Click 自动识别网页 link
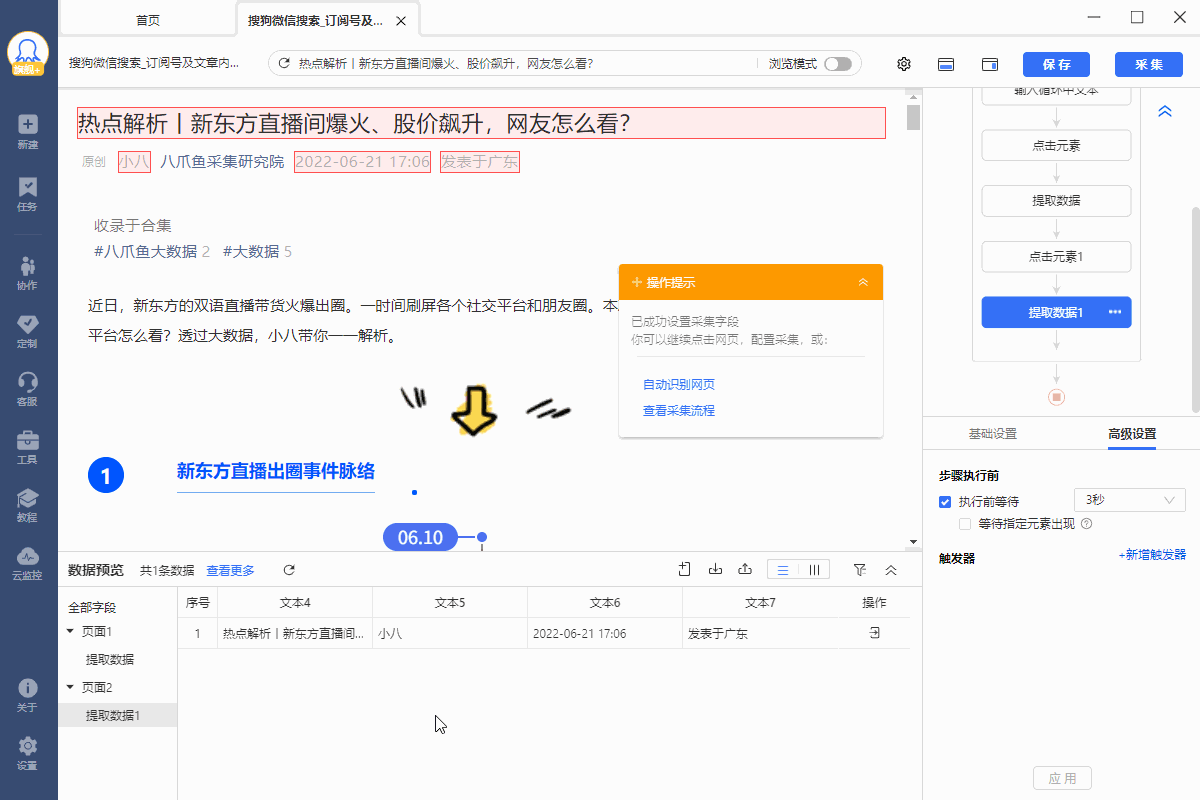This screenshot has height=800, width=1200. point(679,384)
